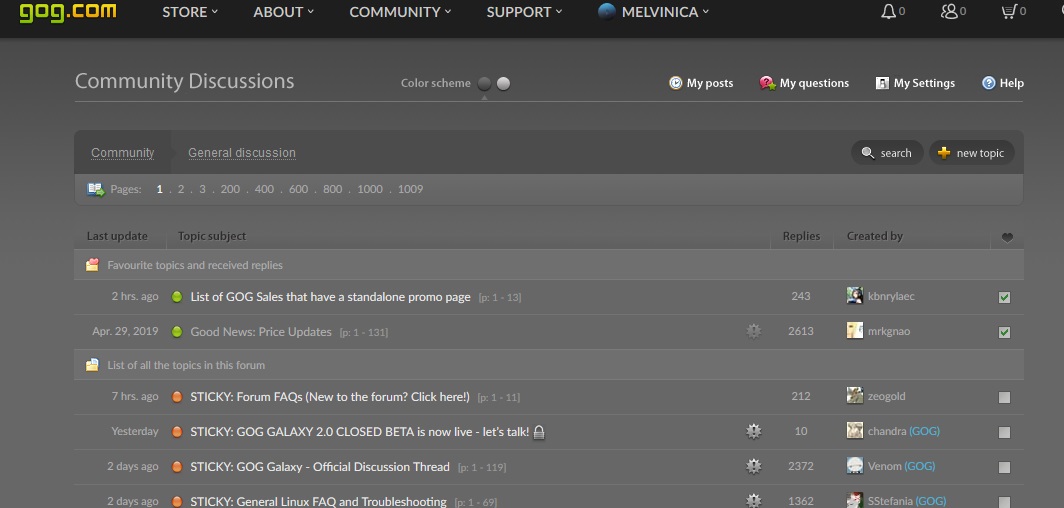Click gear badge on Official Discussion Thread row
Image resolution: width=1064 pixels, height=508 pixels.
[753, 466]
